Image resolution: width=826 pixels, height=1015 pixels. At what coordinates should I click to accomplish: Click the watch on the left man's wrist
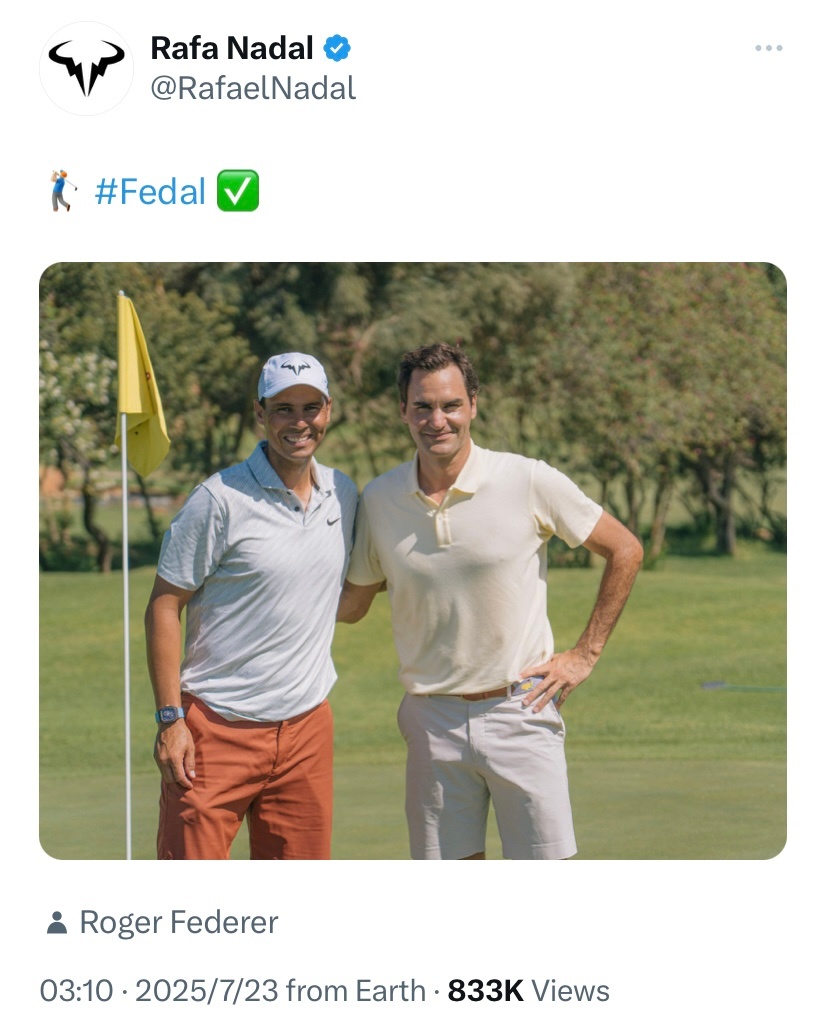pos(170,715)
